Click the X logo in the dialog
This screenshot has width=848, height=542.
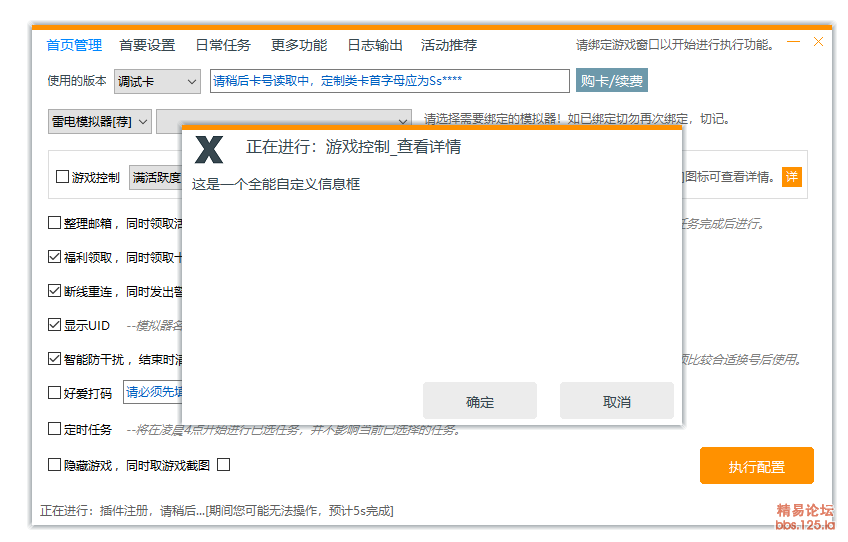point(209,149)
